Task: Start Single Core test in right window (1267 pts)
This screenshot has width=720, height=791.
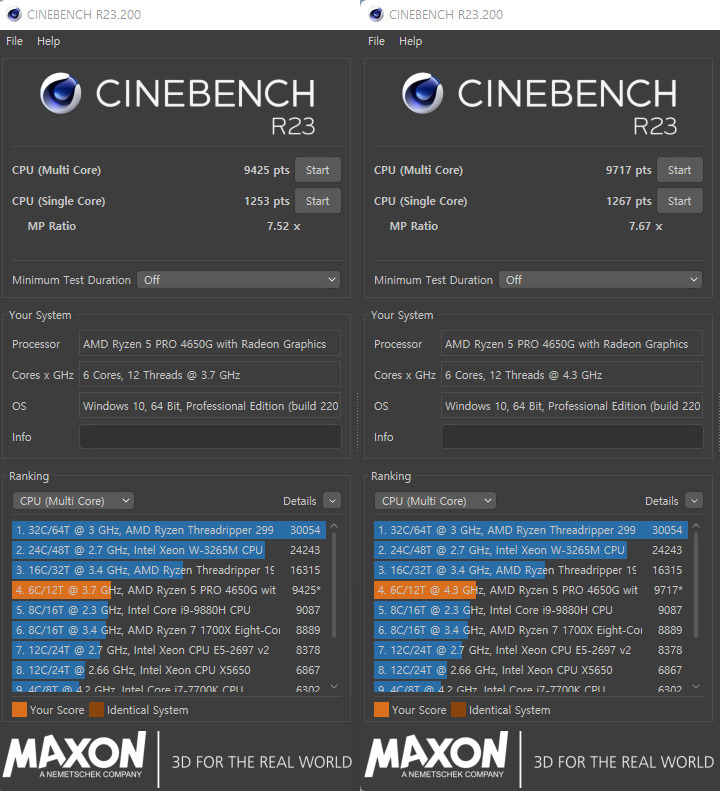Action: [x=679, y=201]
